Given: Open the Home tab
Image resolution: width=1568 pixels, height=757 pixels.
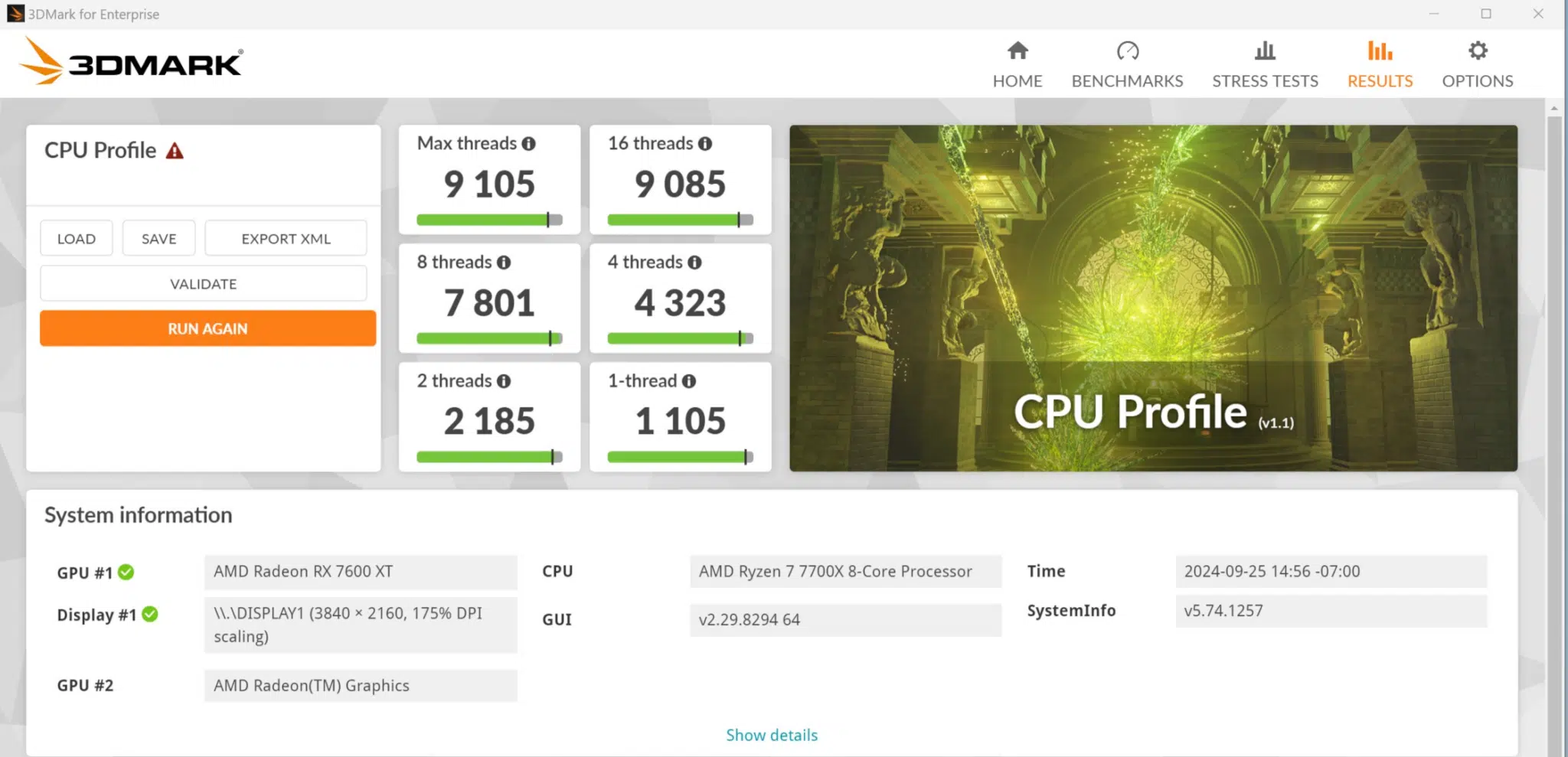Looking at the screenshot, I should point(1017,64).
